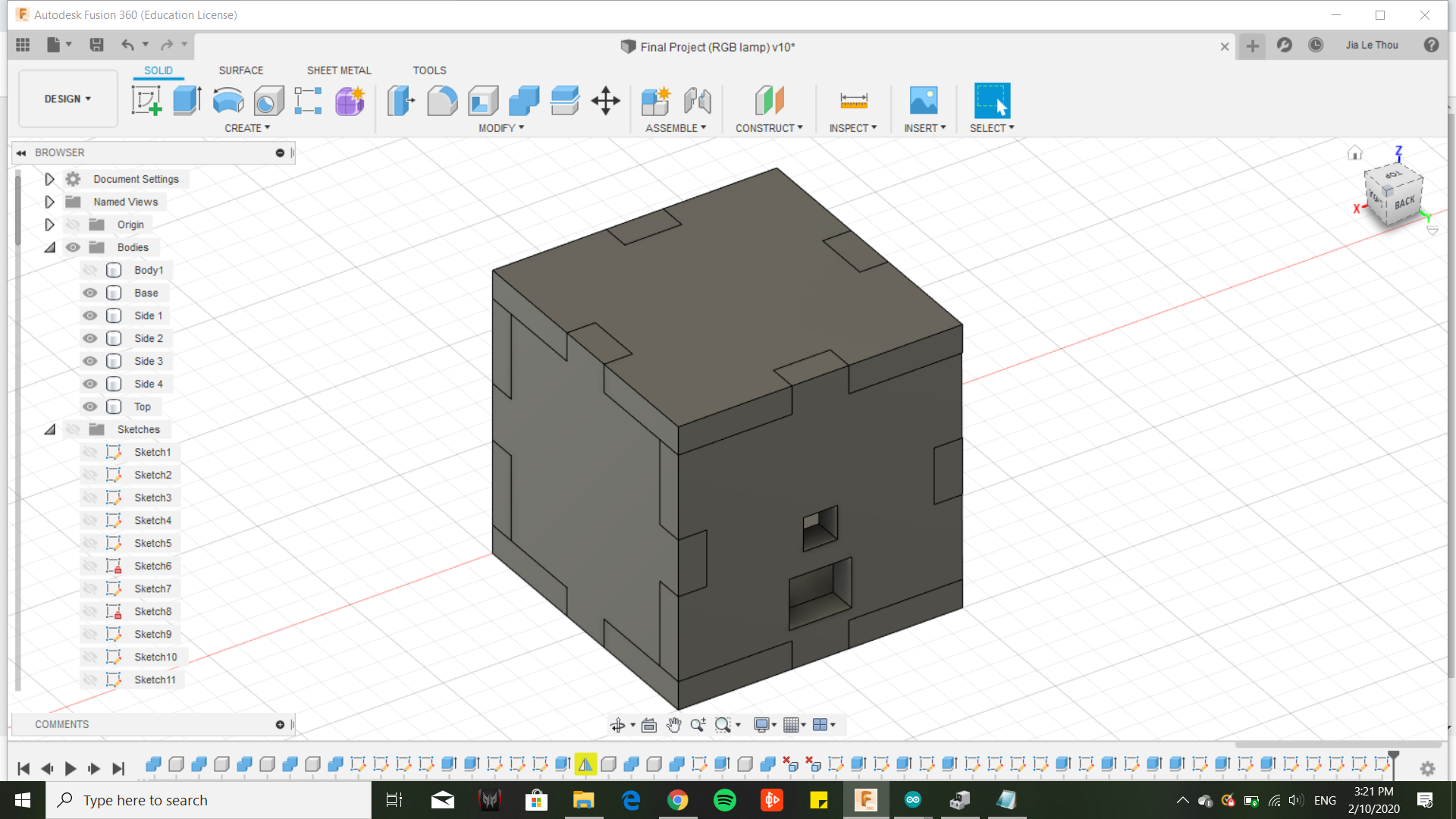Hide the Base body
Viewport: 1456px width, 819px height.
(x=89, y=292)
